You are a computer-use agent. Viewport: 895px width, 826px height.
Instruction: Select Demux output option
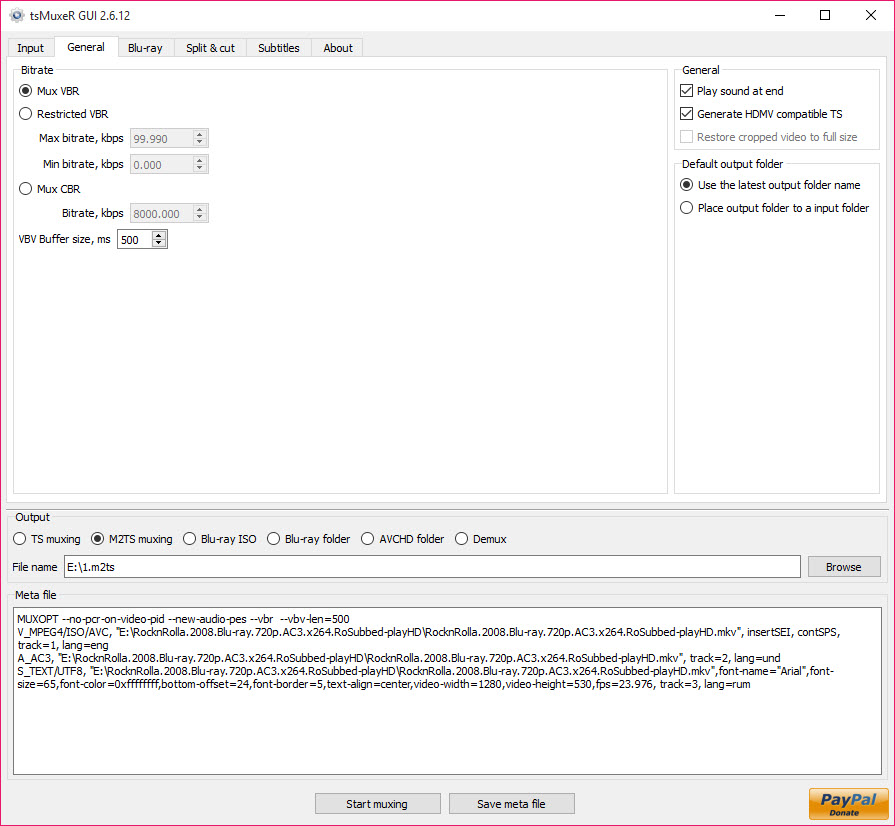pos(481,539)
